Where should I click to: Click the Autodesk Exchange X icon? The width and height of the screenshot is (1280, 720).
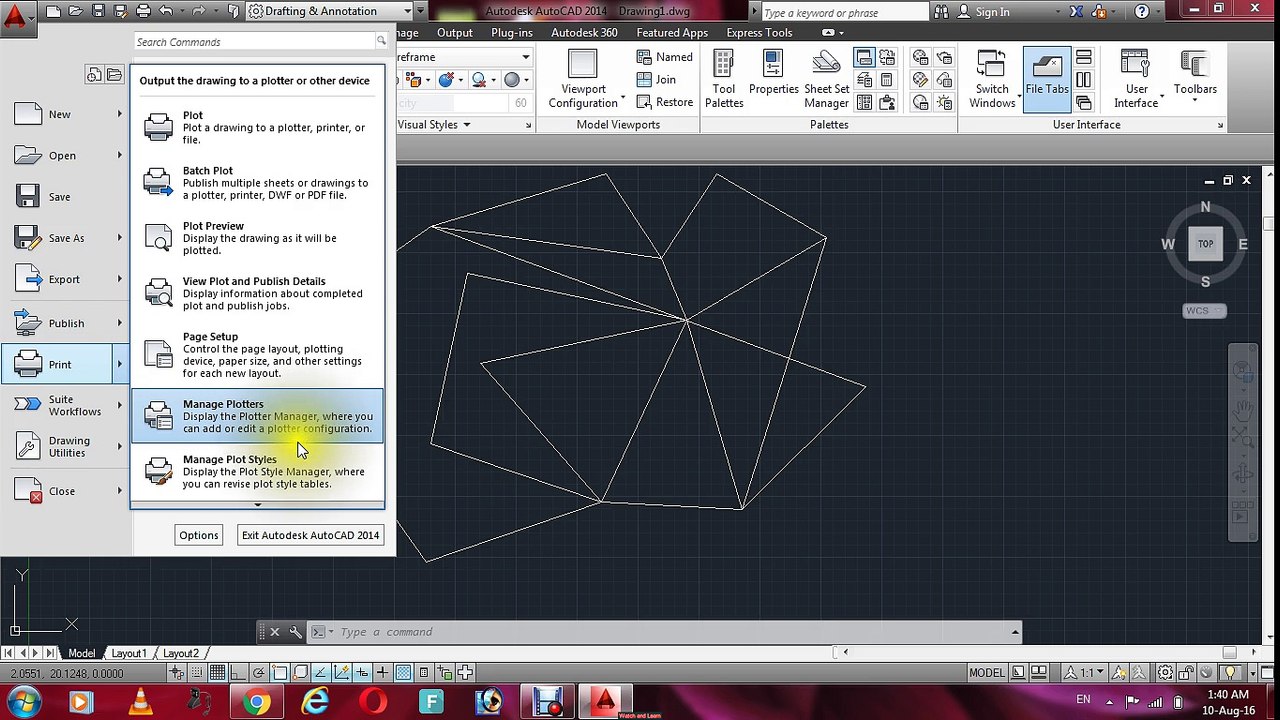(1076, 12)
